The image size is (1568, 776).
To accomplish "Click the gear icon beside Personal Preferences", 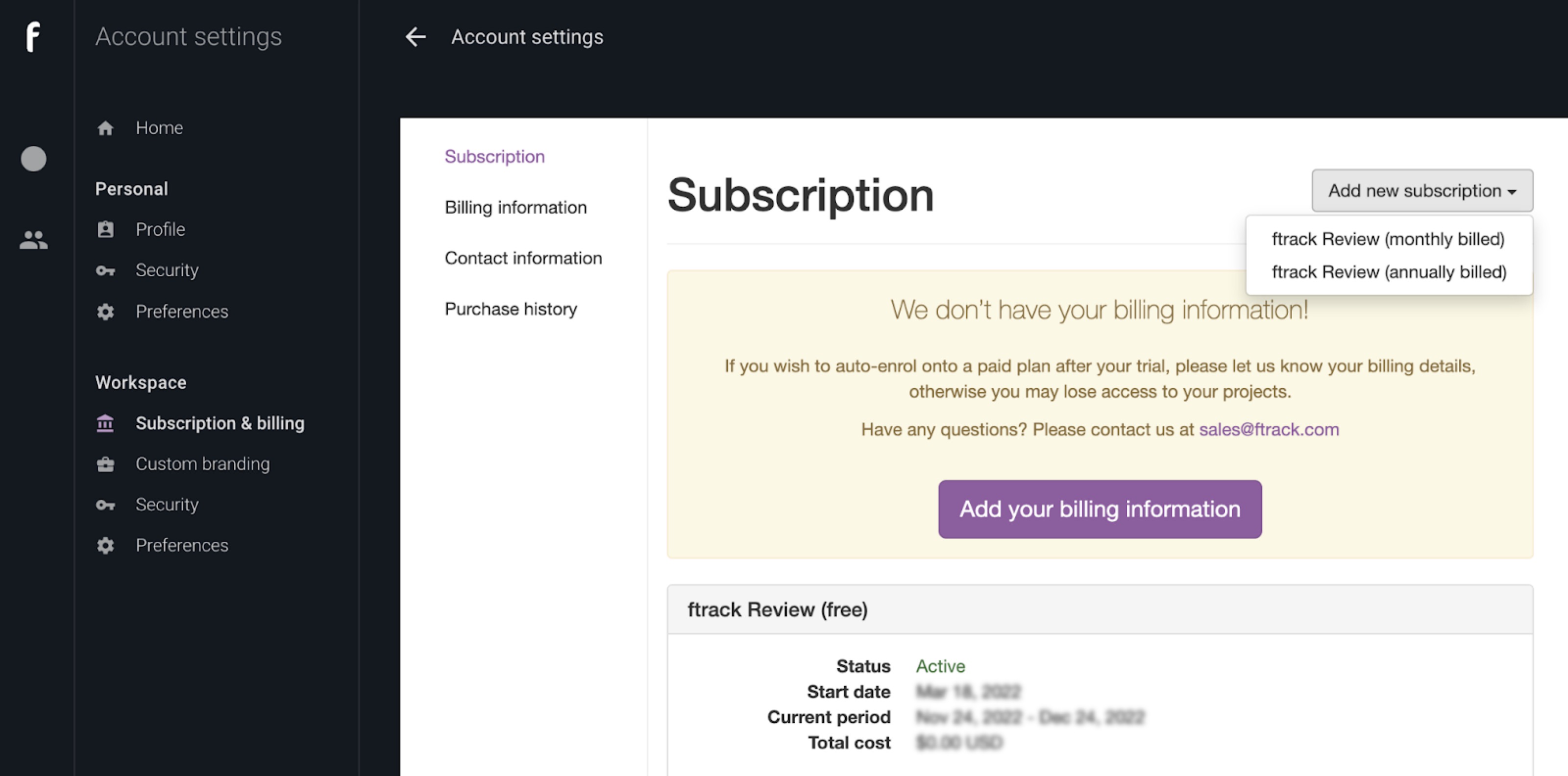I will 105,312.
